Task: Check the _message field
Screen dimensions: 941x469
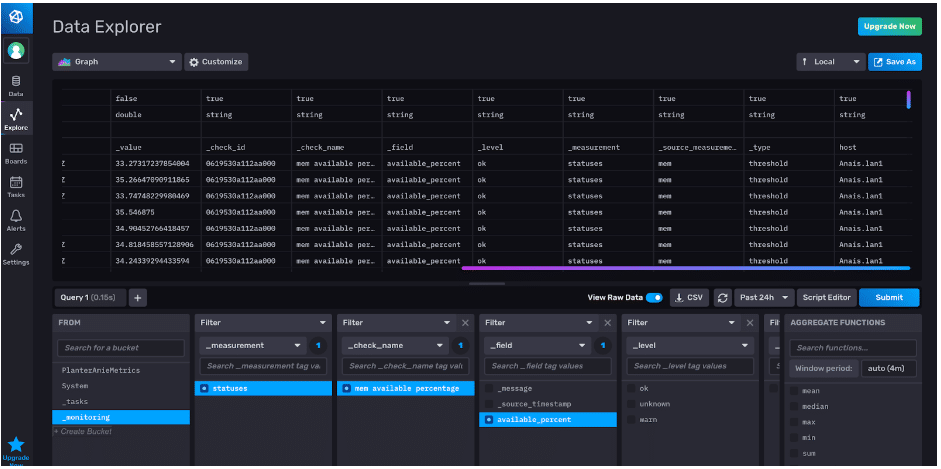Action: [490, 389]
